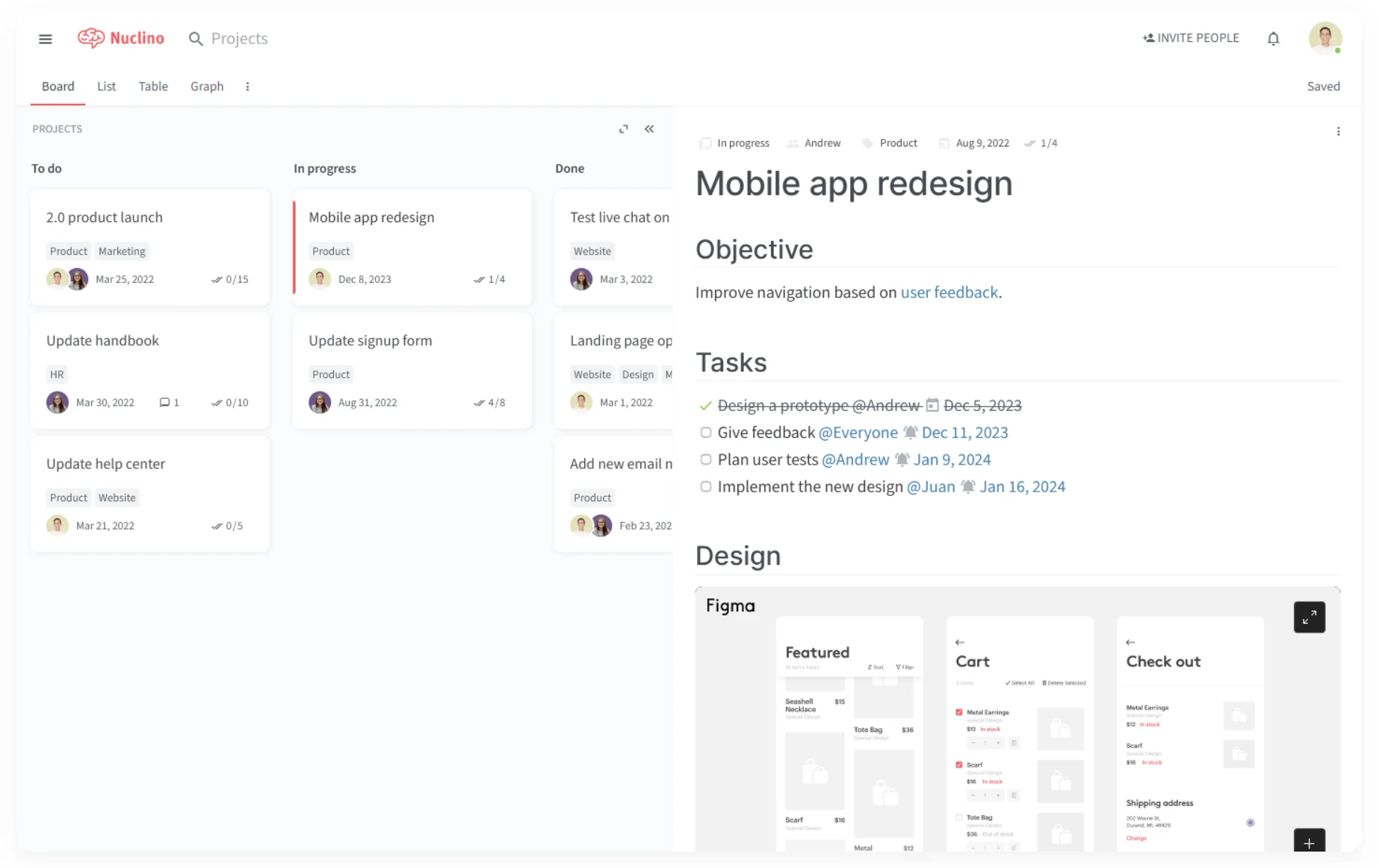Click the reminder bell next to Dec 11, 2023
The width and height of the screenshot is (1379, 868).
(910, 433)
